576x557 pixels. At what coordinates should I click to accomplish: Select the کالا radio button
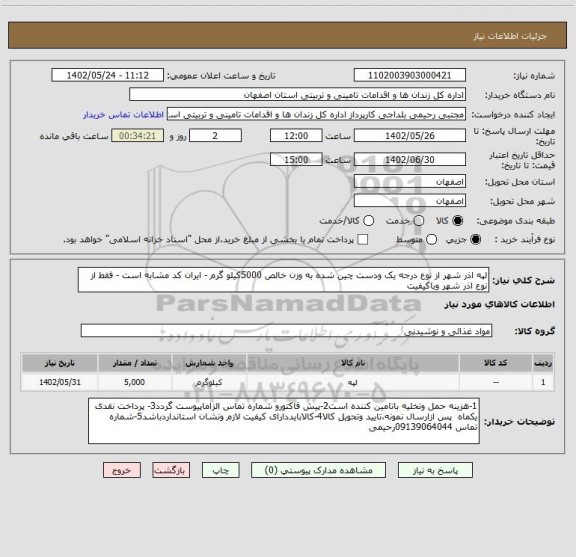(x=458, y=221)
